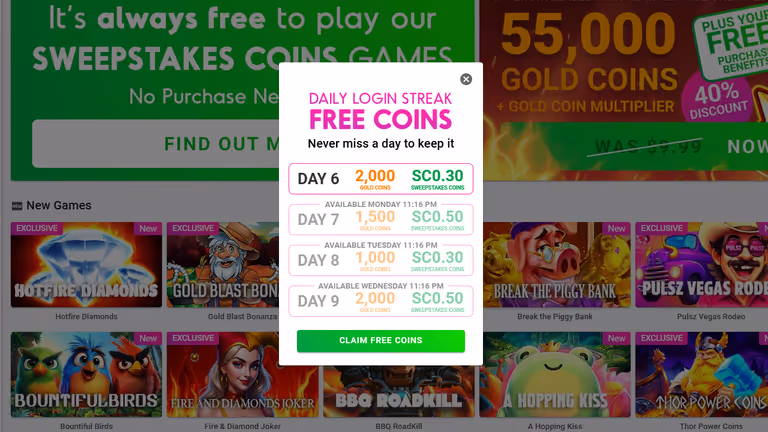
Task: Click the Claim Free Coins button
Action: [381, 340]
